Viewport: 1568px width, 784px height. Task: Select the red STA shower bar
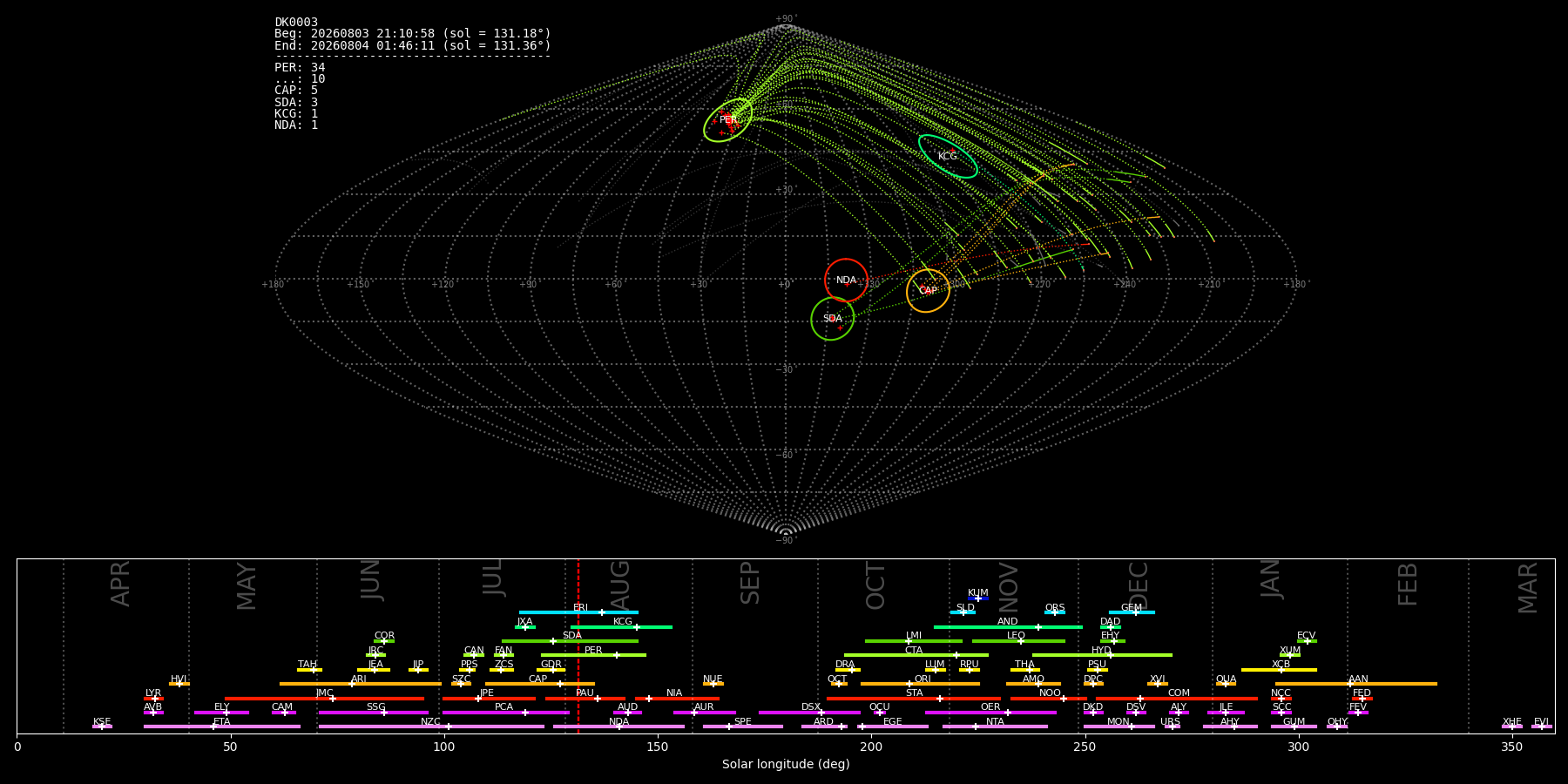(914, 699)
